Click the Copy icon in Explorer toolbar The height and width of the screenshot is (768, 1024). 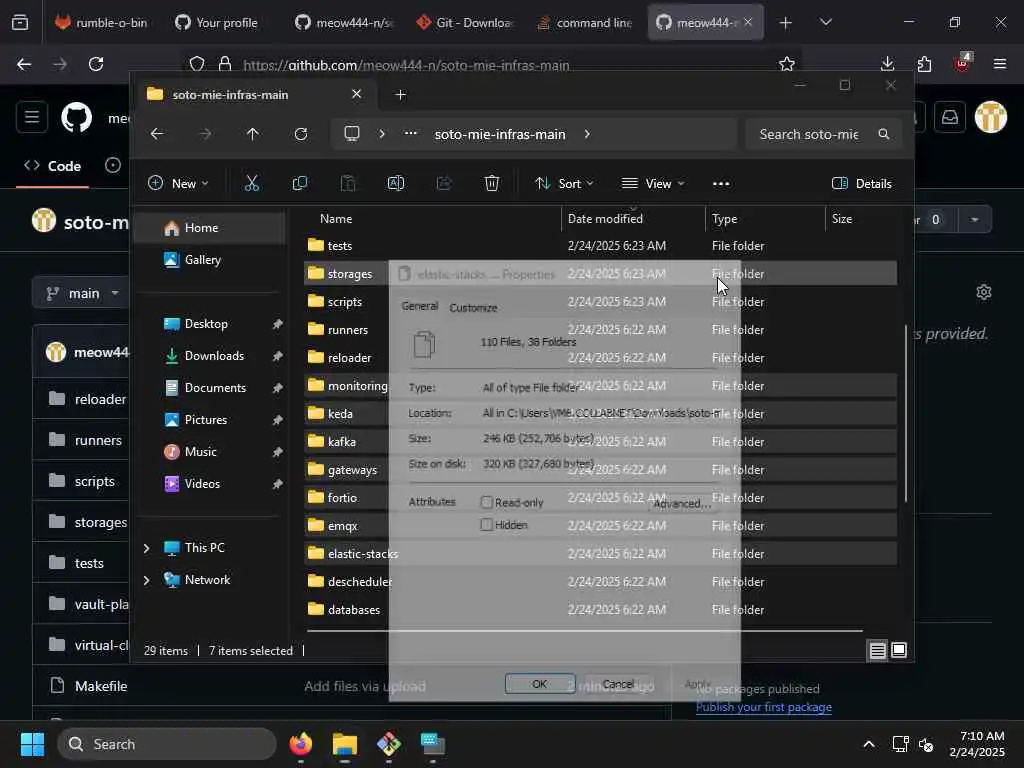(x=300, y=184)
